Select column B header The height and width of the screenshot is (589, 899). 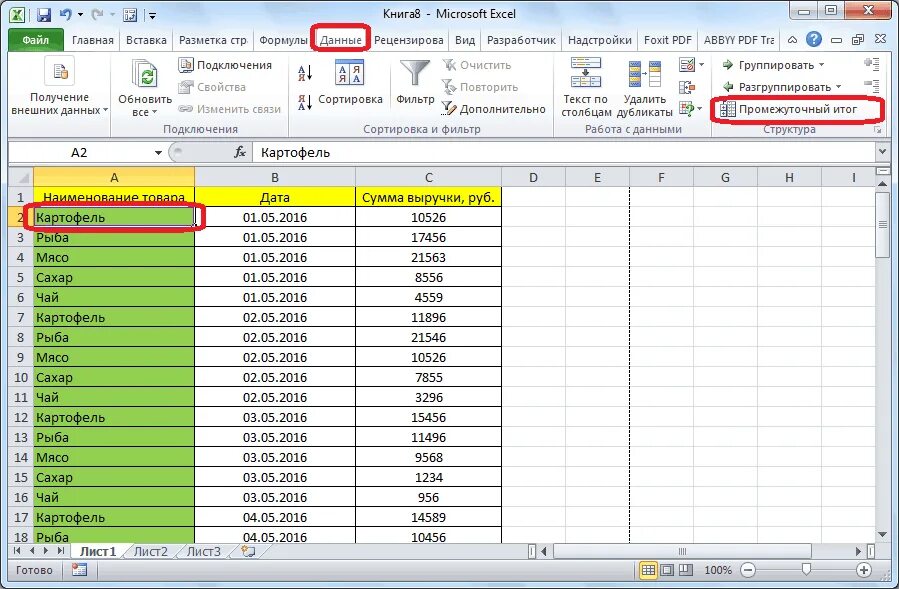point(275,177)
